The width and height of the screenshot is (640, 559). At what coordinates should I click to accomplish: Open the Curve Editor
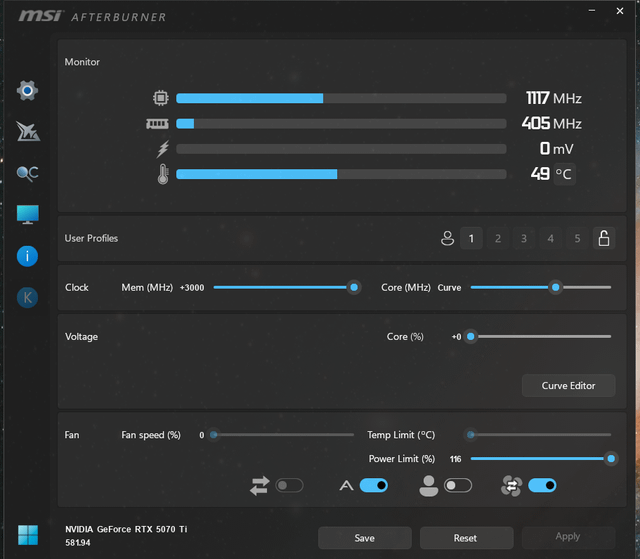point(568,386)
